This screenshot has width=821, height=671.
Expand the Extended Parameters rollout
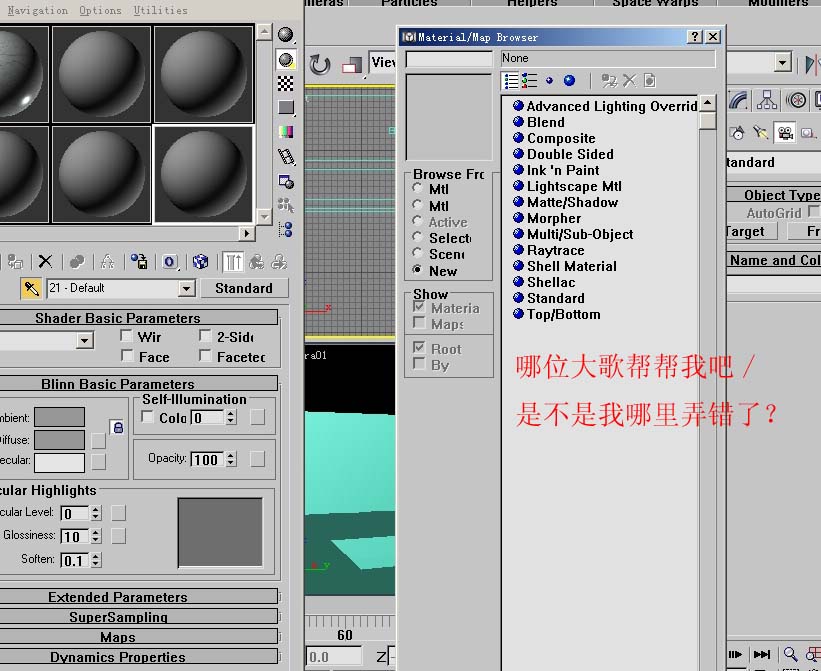point(138,597)
